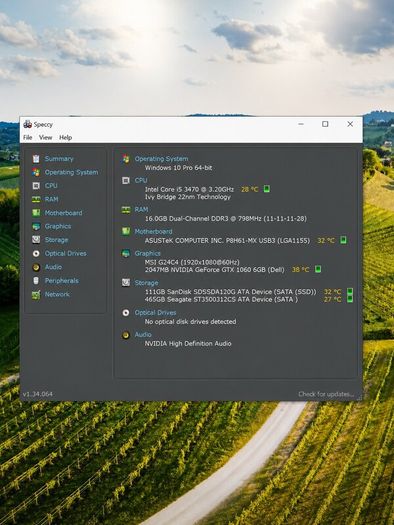Select the Network icon in sidebar

tap(36, 295)
